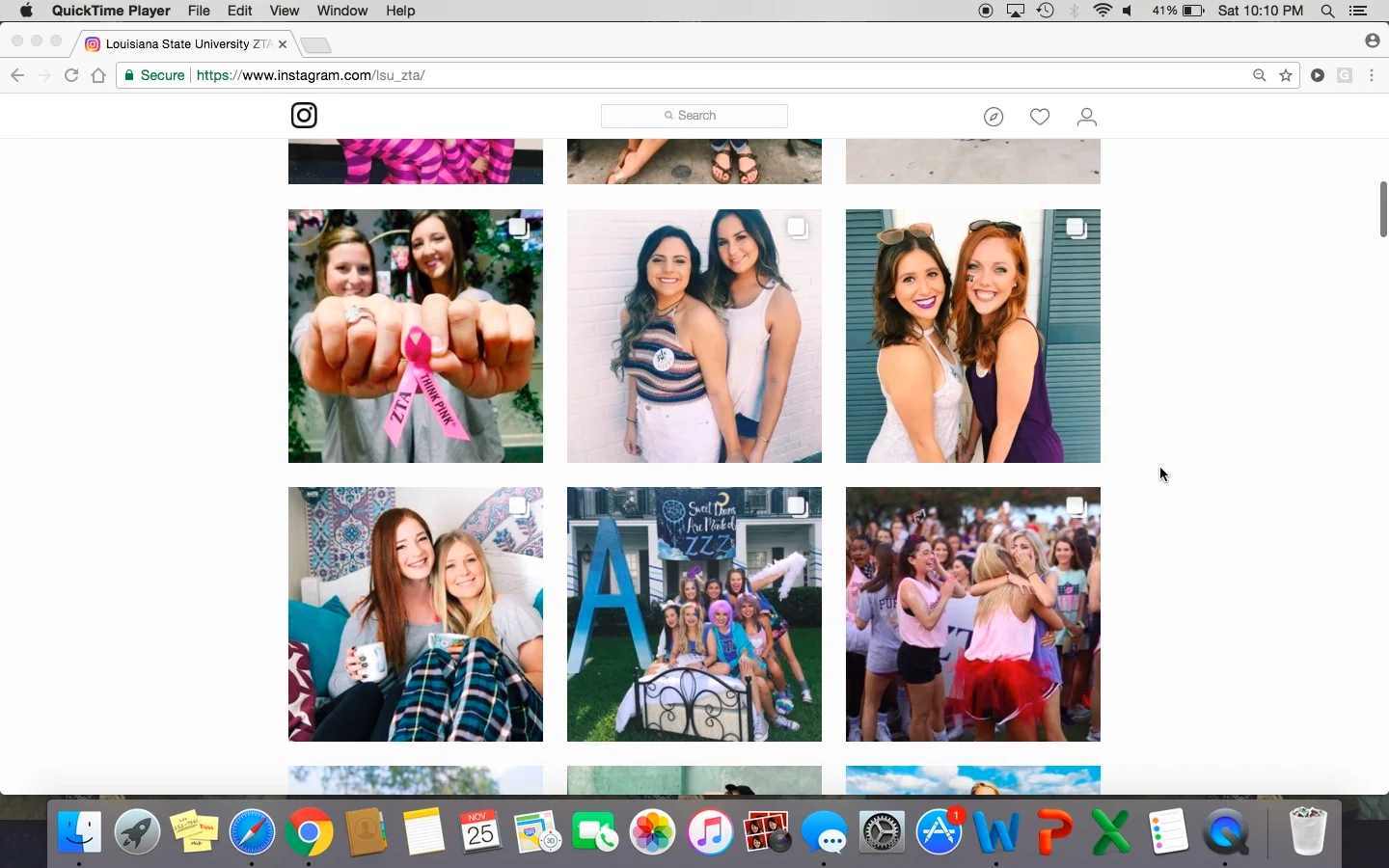
Task: Bookmark this page with the star icon
Action: point(1286,75)
